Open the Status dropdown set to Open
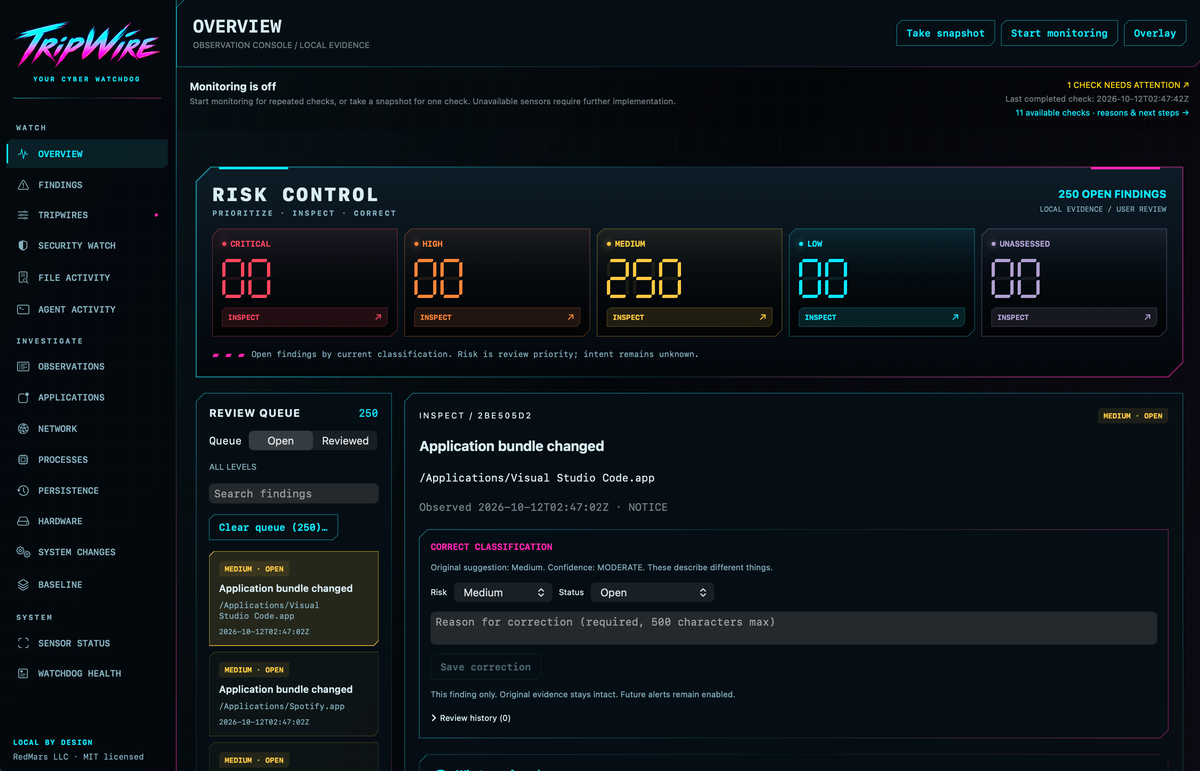Screen dimensions: 1200x771 [651, 592]
